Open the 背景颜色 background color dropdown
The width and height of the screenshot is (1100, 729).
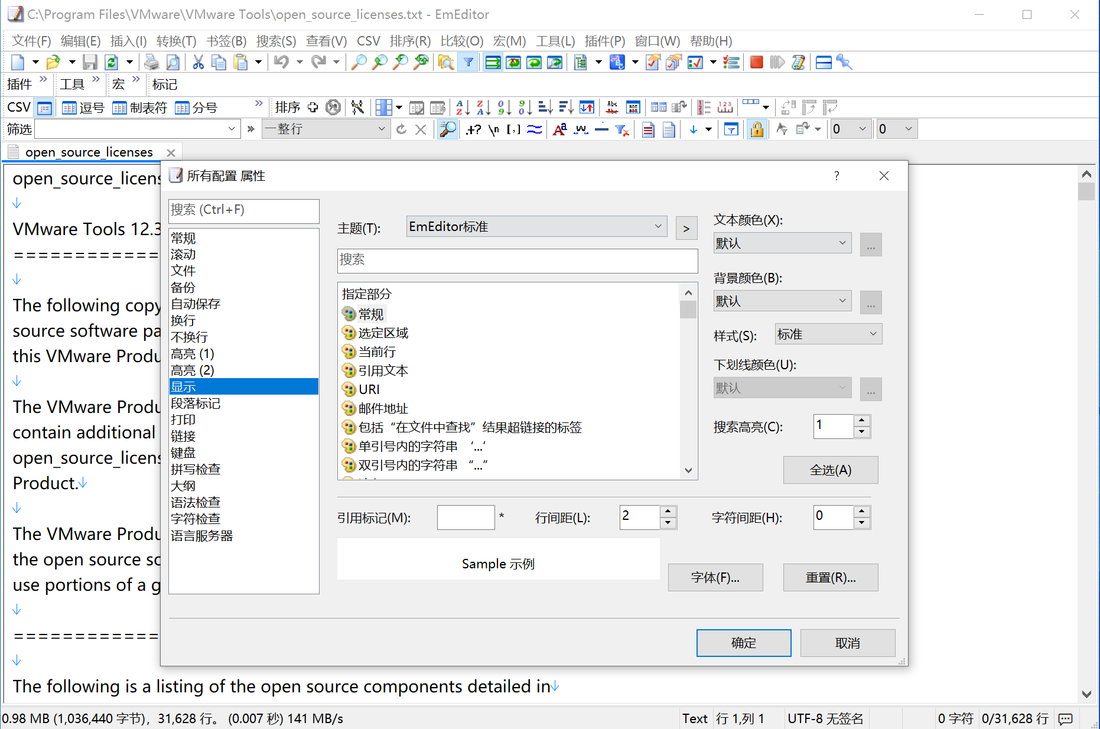pos(782,302)
